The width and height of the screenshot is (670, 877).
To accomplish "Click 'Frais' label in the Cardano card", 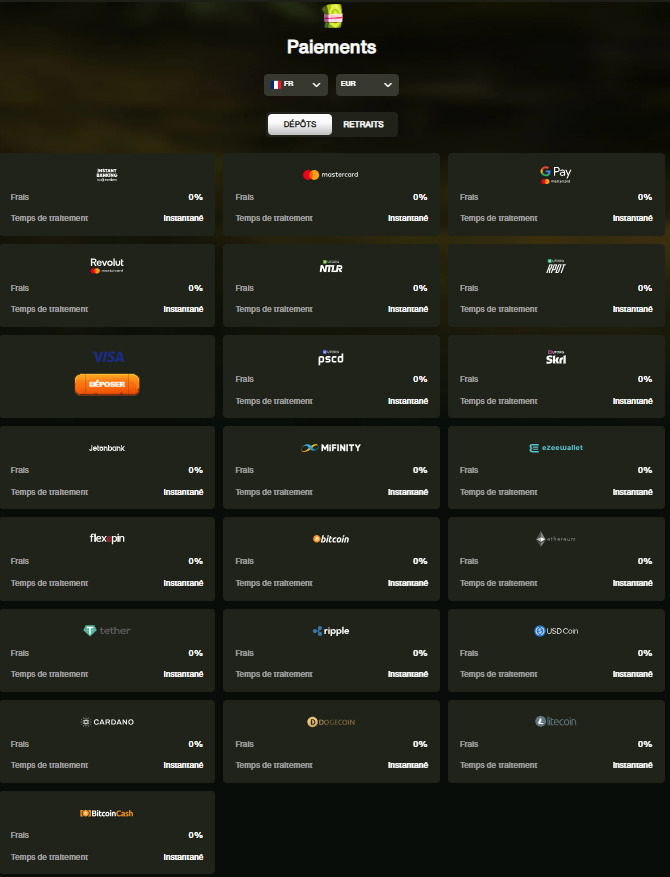I will click(20, 744).
